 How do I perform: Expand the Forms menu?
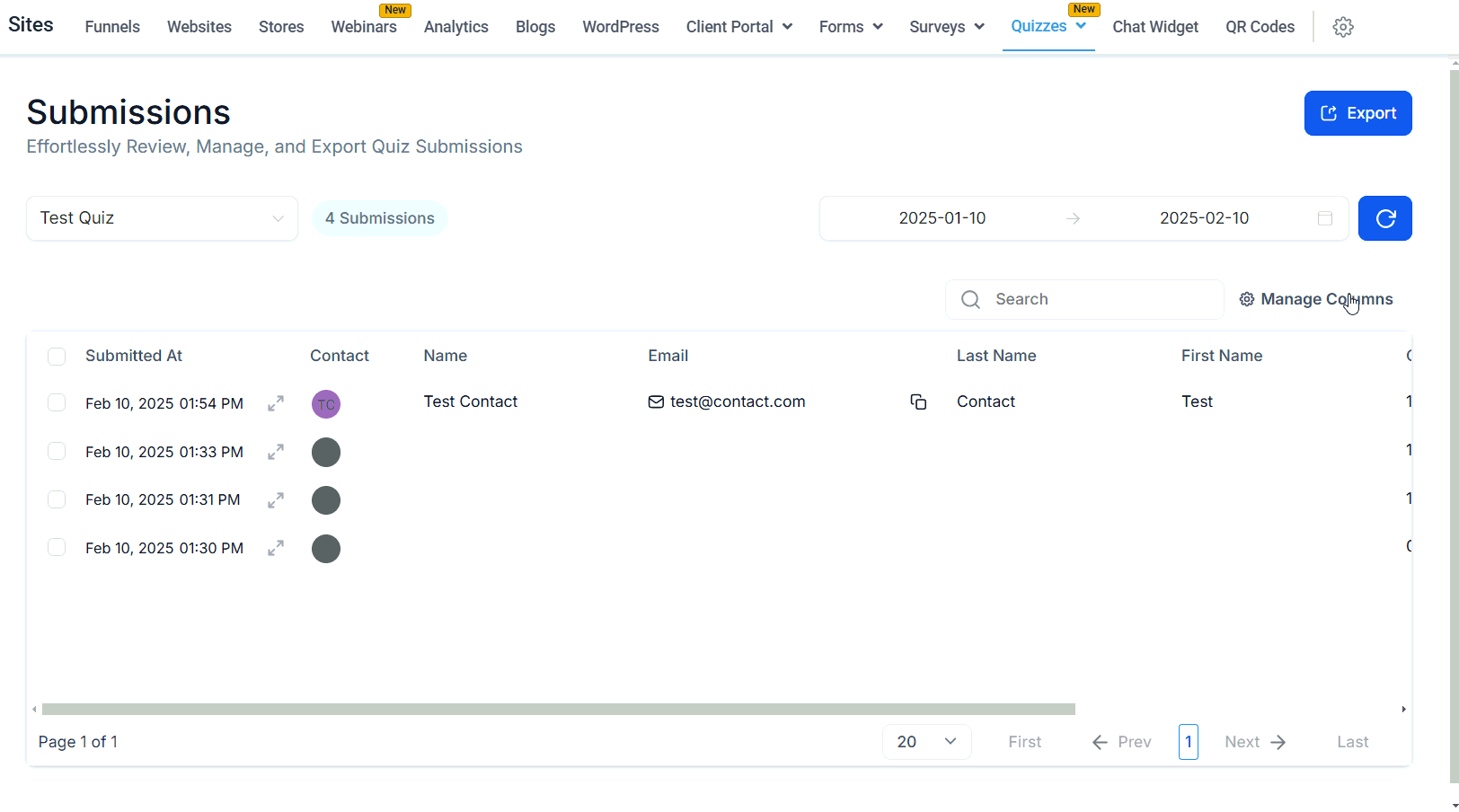click(x=851, y=27)
